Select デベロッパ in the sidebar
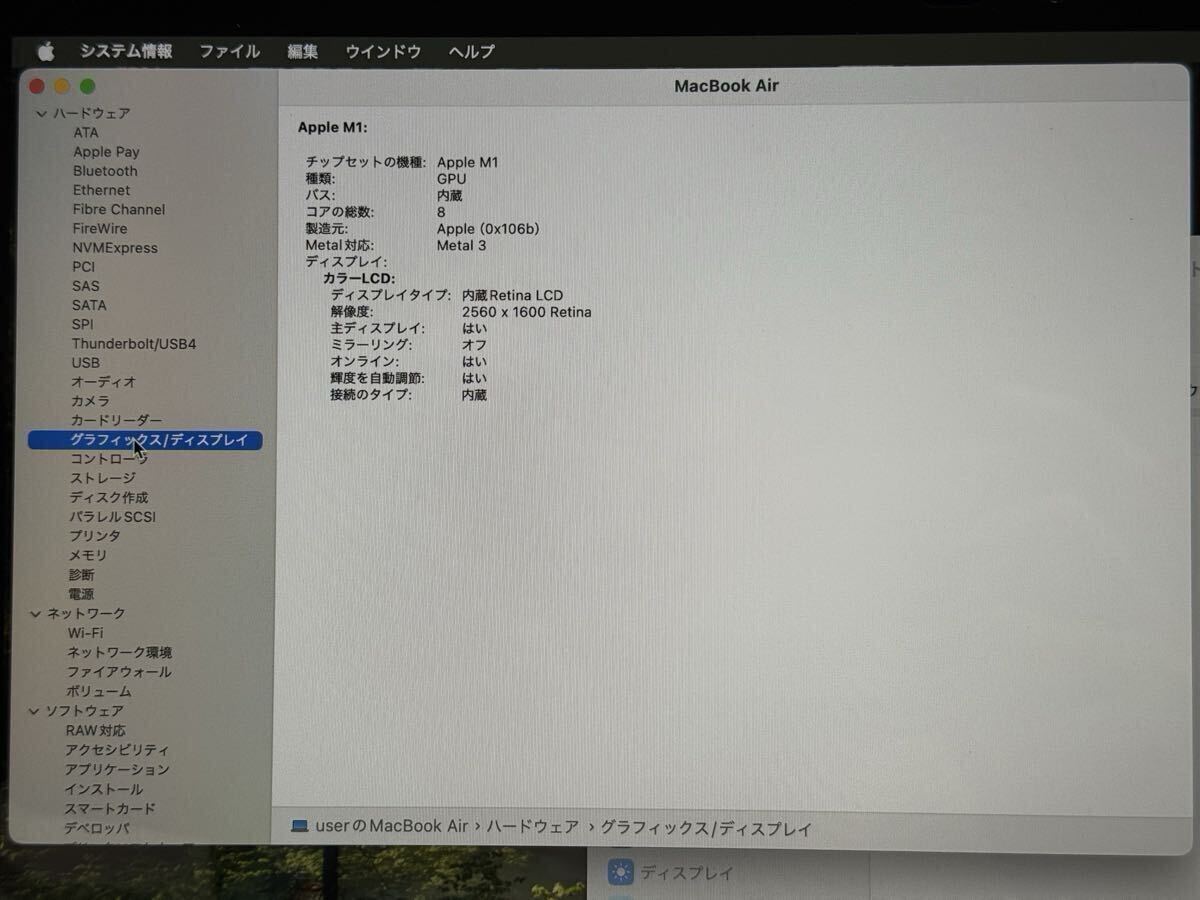Image resolution: width=1200 pixels, height=900 pixels. click(97, 828)
